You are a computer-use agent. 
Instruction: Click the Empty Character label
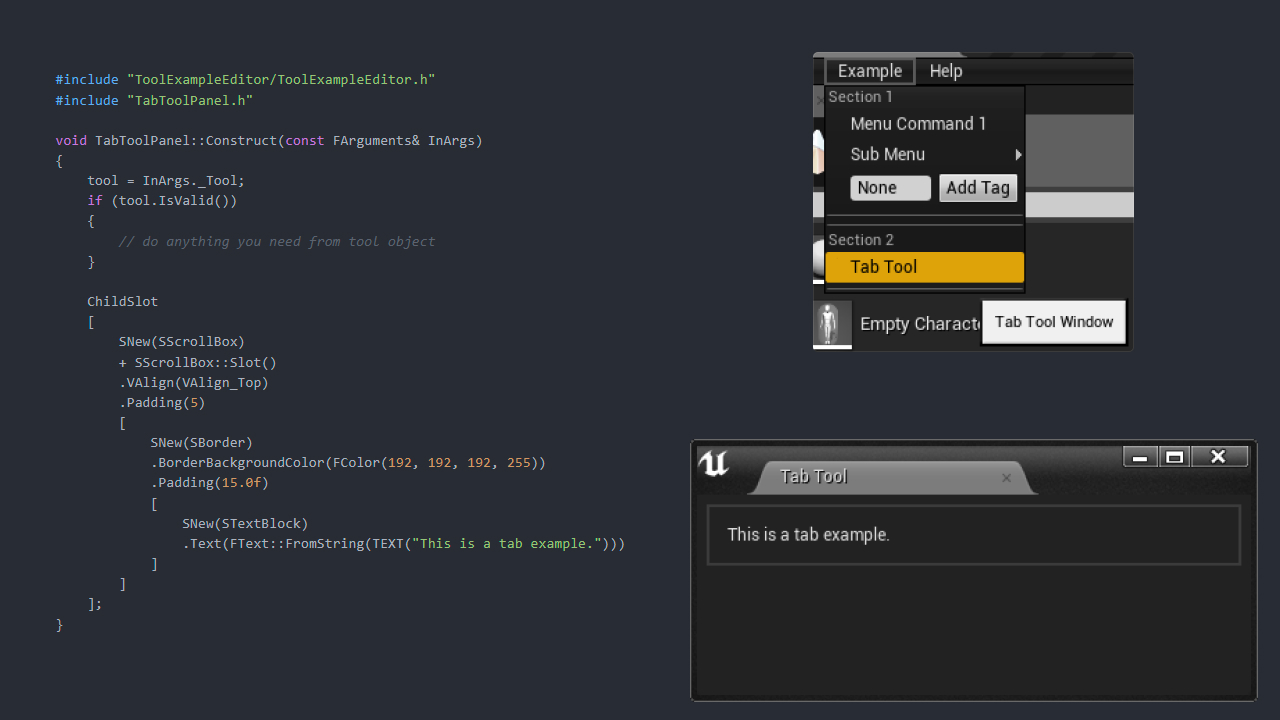[x=918, y=324]
